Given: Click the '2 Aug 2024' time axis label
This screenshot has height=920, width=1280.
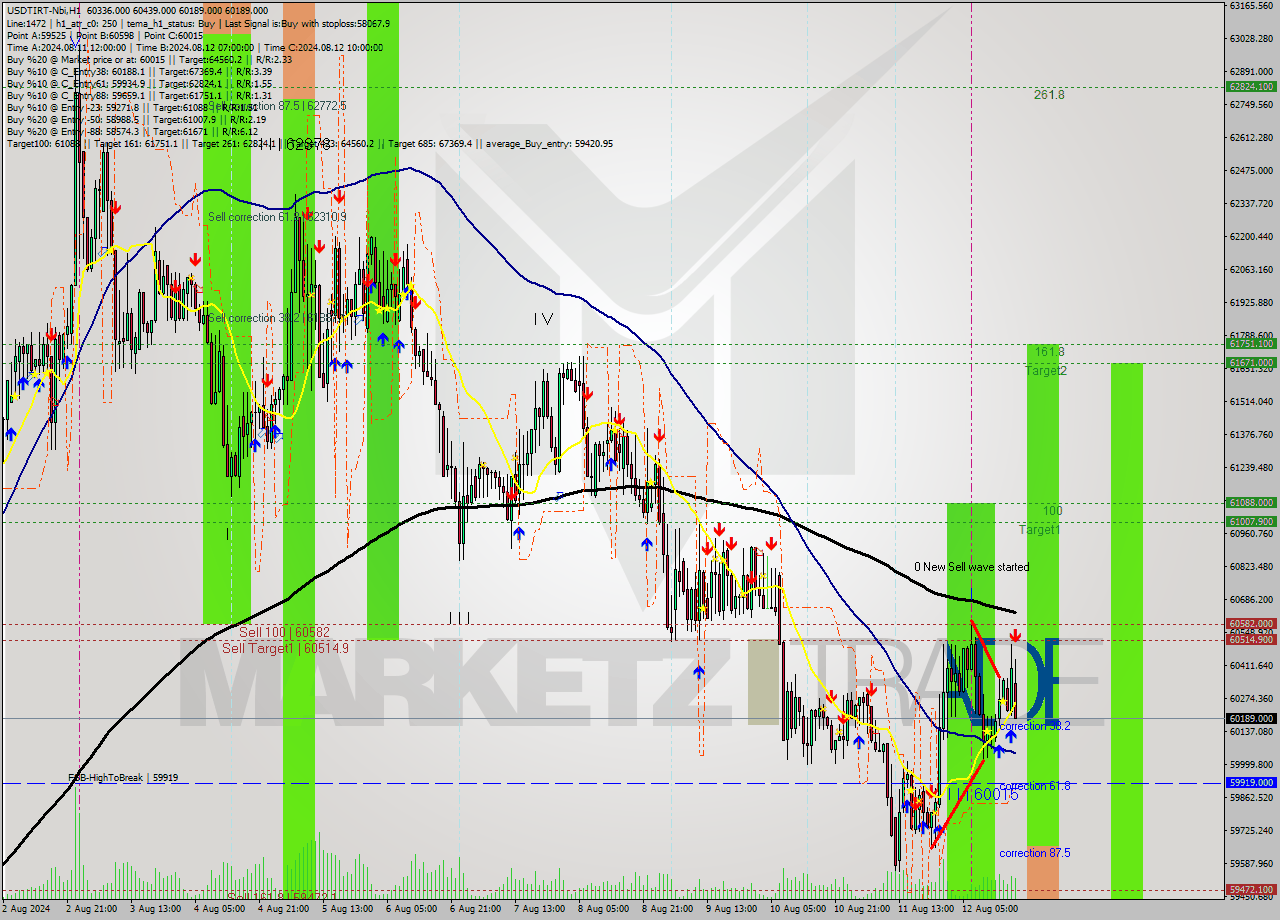Looking at the screenshot, I should [x=26, y=909].
